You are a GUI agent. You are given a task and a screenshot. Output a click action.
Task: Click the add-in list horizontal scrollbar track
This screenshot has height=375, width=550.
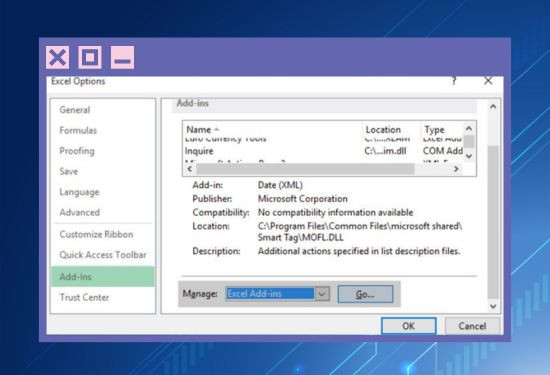tap(432, 169)
